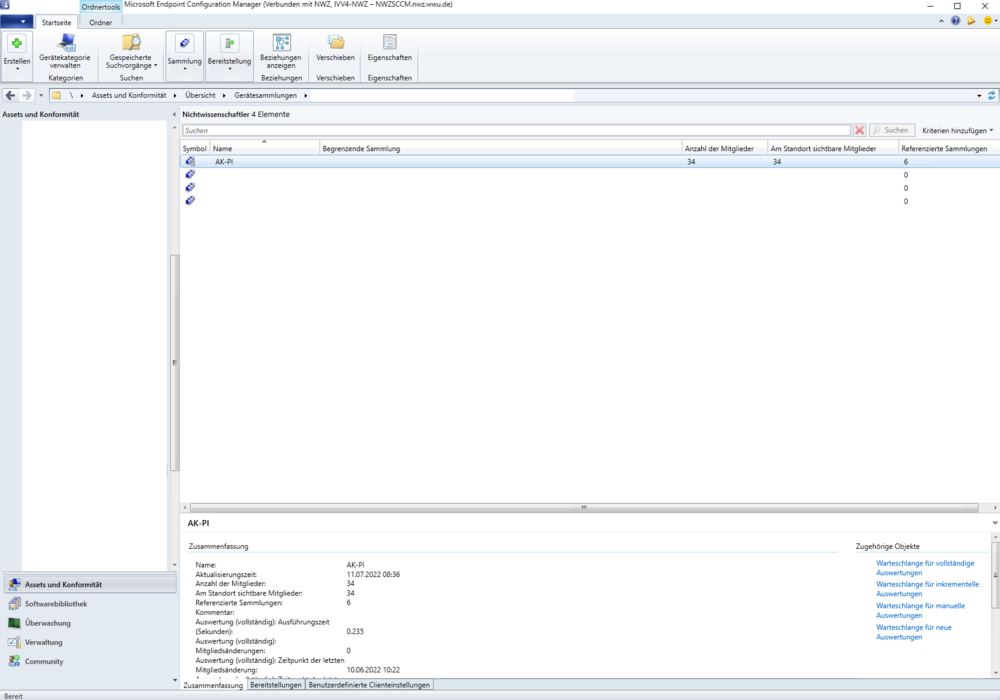The width and height of the screenshot is (1000, 700).
Task: Refresh the view with the refresh icon
Action: (991, 95)
